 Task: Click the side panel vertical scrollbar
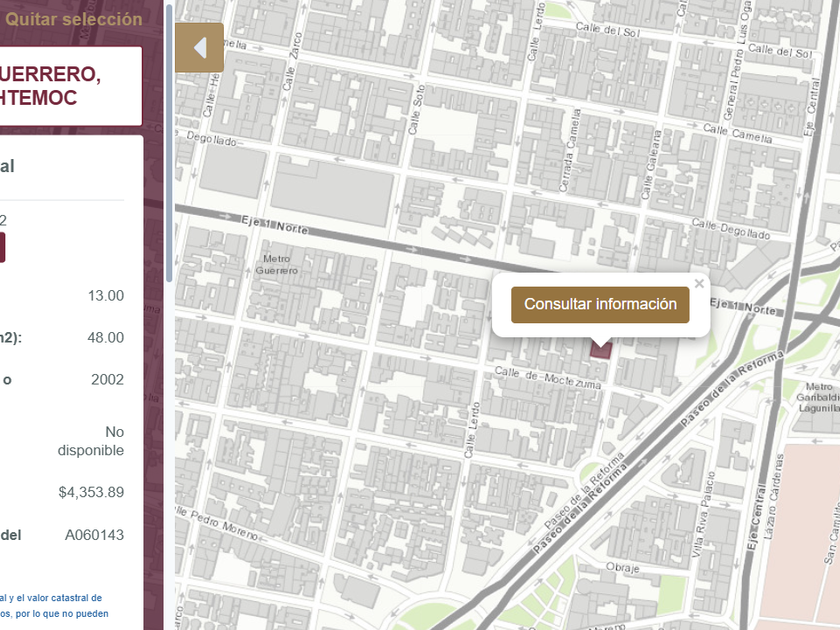pos(169,144)
